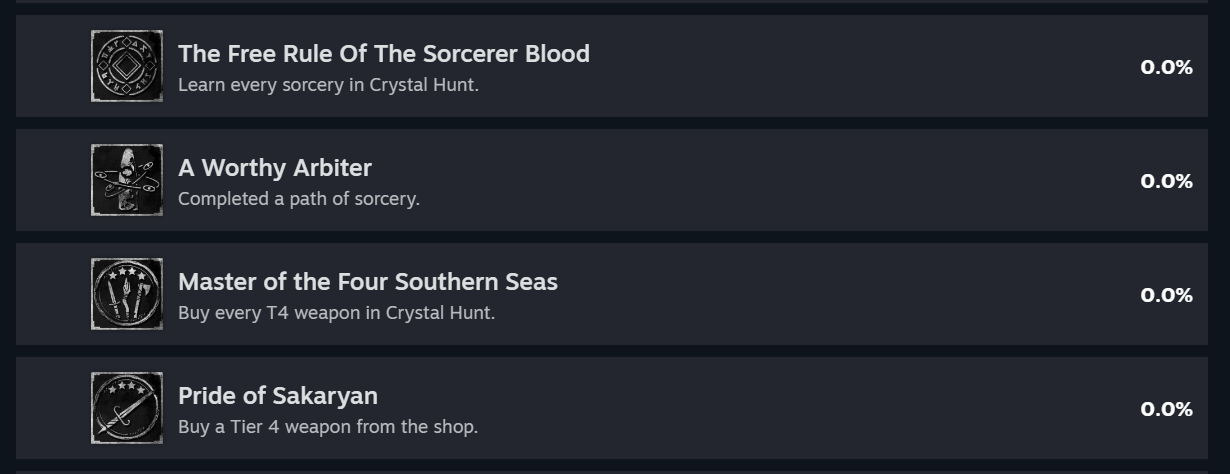Click 0.0% beside The Free Rule Of The Sorcerer Blood

(1166, 67)
